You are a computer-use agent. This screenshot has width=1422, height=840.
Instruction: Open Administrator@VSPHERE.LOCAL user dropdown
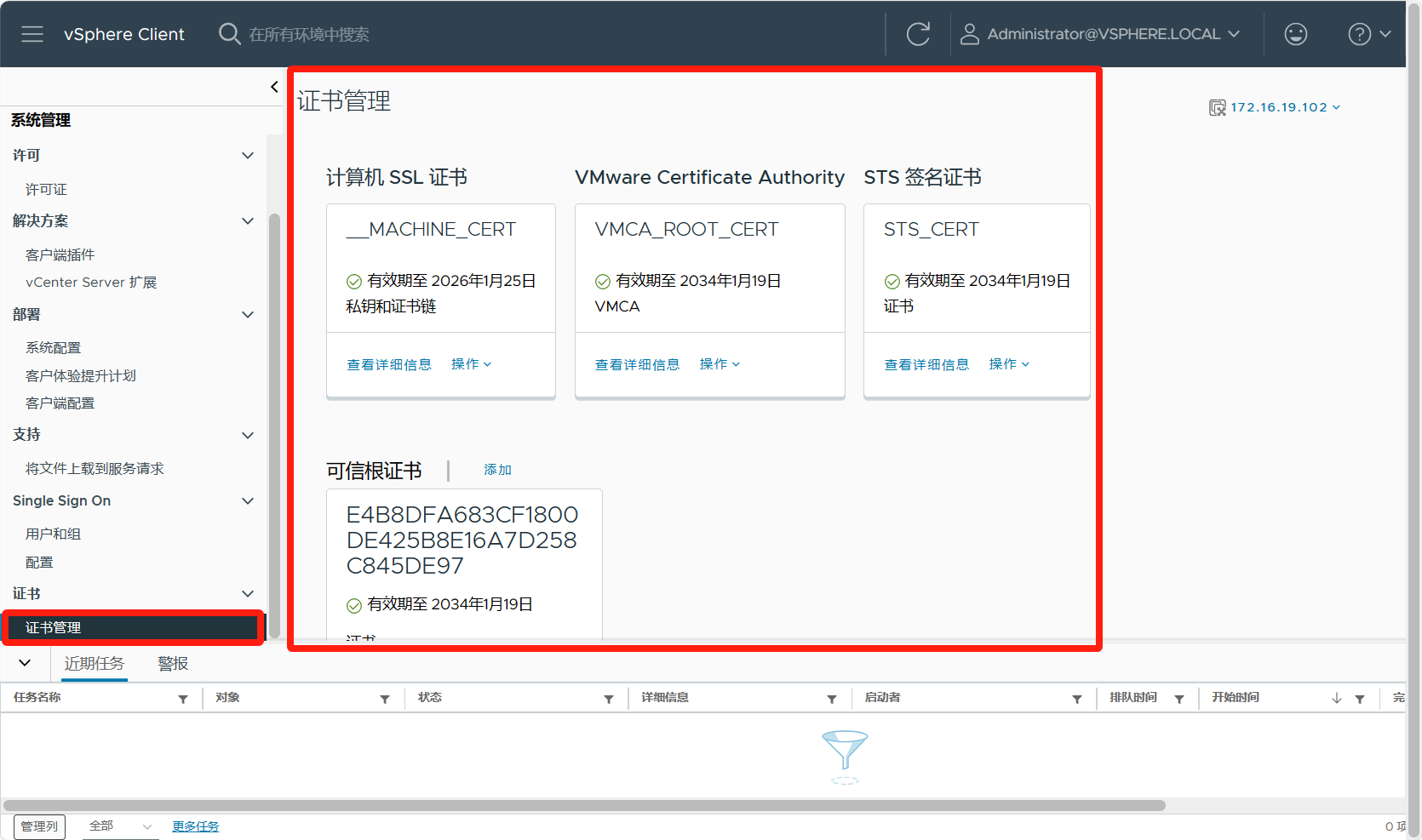click(x=1100, y=34)
